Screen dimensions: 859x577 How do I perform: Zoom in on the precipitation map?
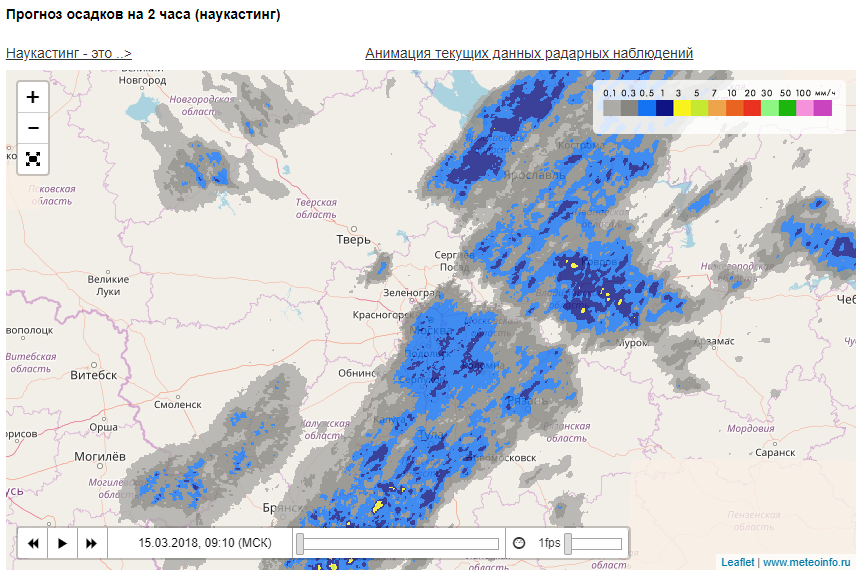[33, 97]
